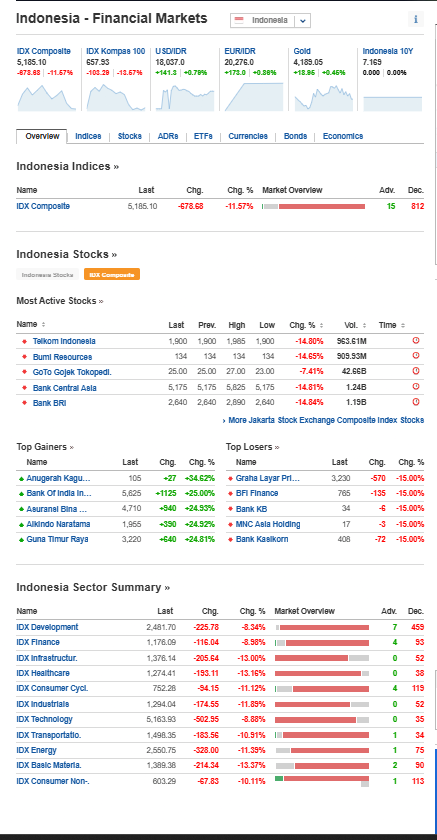This screenshot has height=840, width=437.
Task: Sort Most Active Stocks by Chg. % arrows
Action: coord(321,325)
